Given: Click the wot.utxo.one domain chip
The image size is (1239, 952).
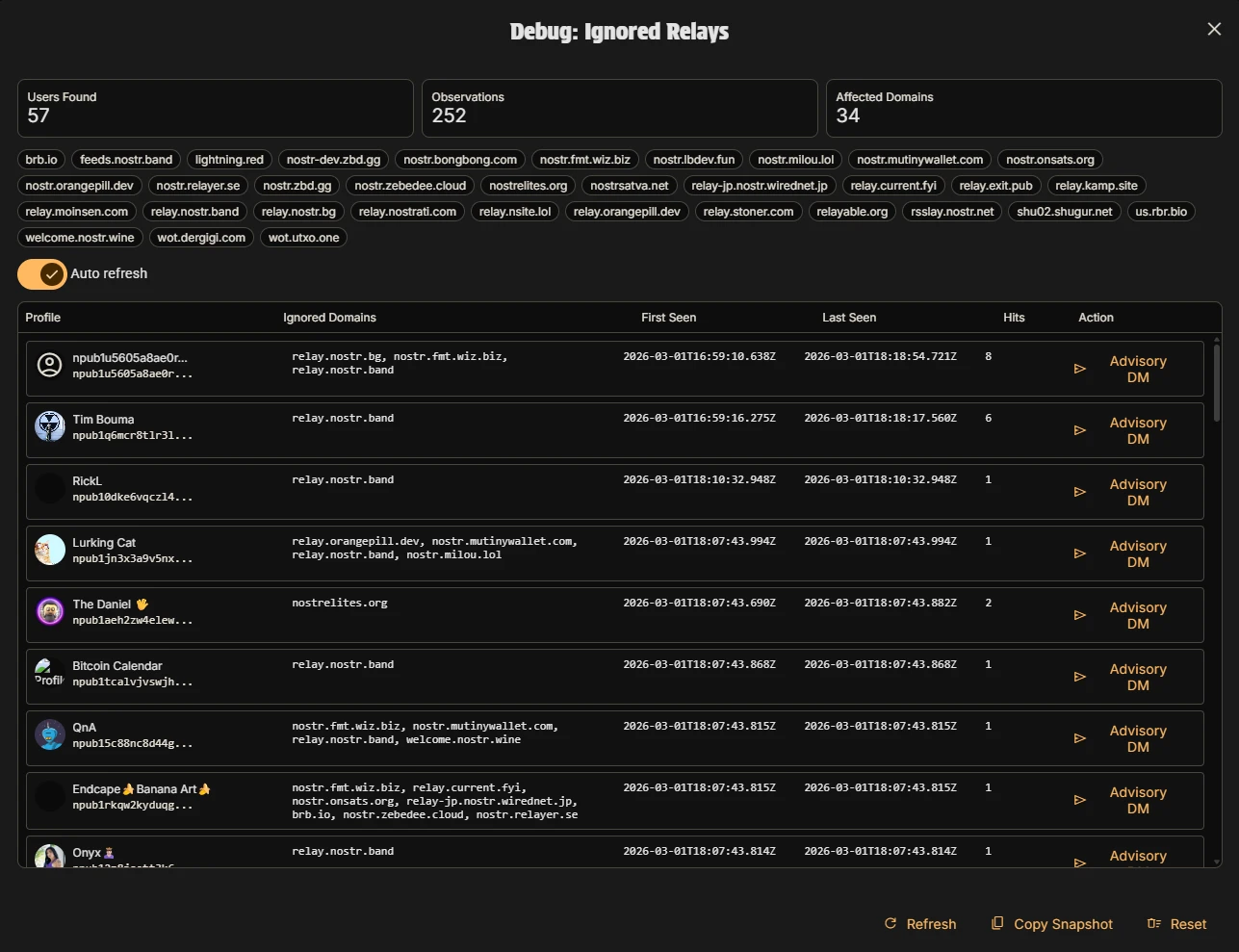Looking at the screenshot, I should click(x=303, y=238).
